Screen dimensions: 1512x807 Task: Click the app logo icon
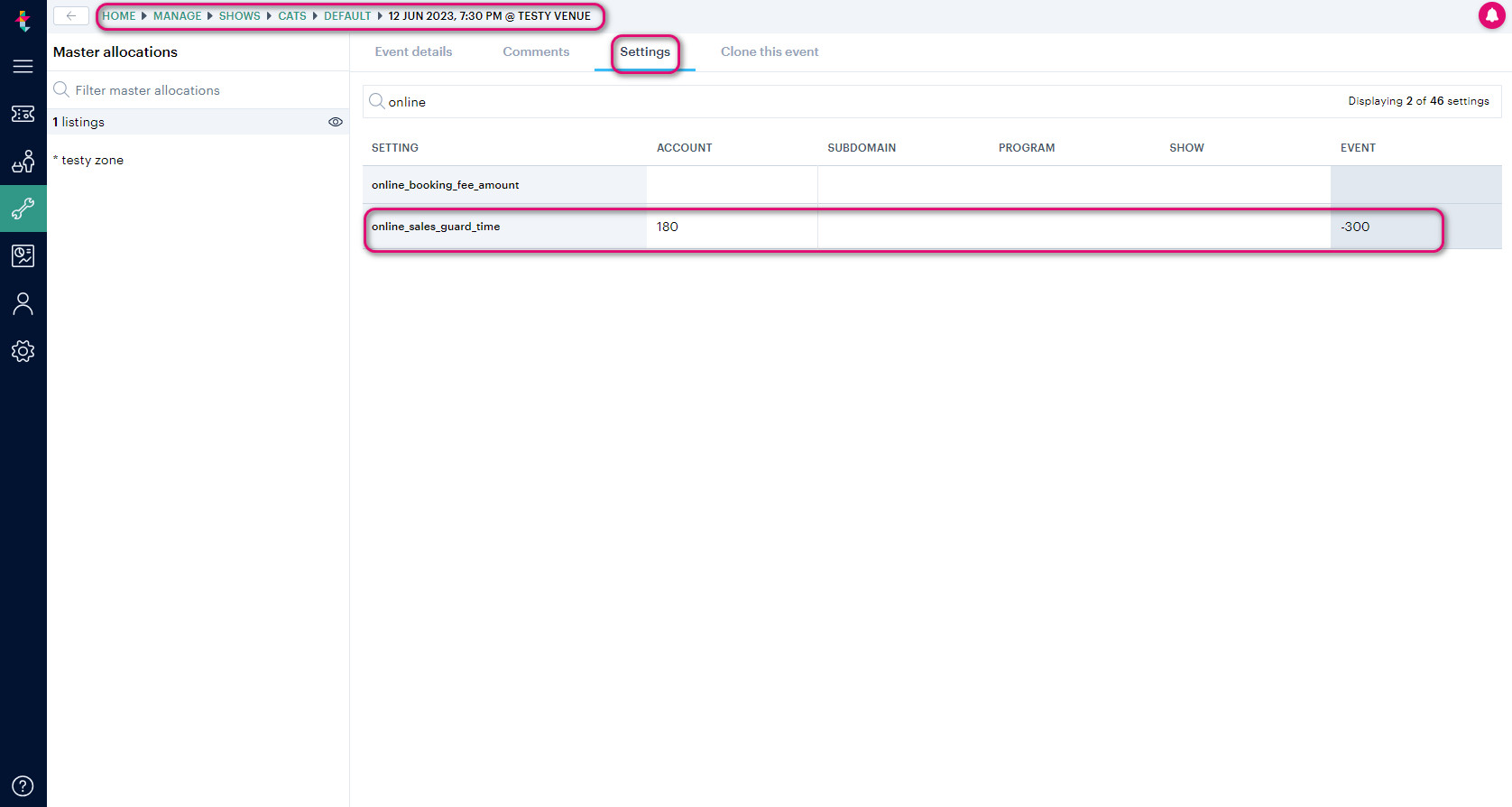[23, 20]
